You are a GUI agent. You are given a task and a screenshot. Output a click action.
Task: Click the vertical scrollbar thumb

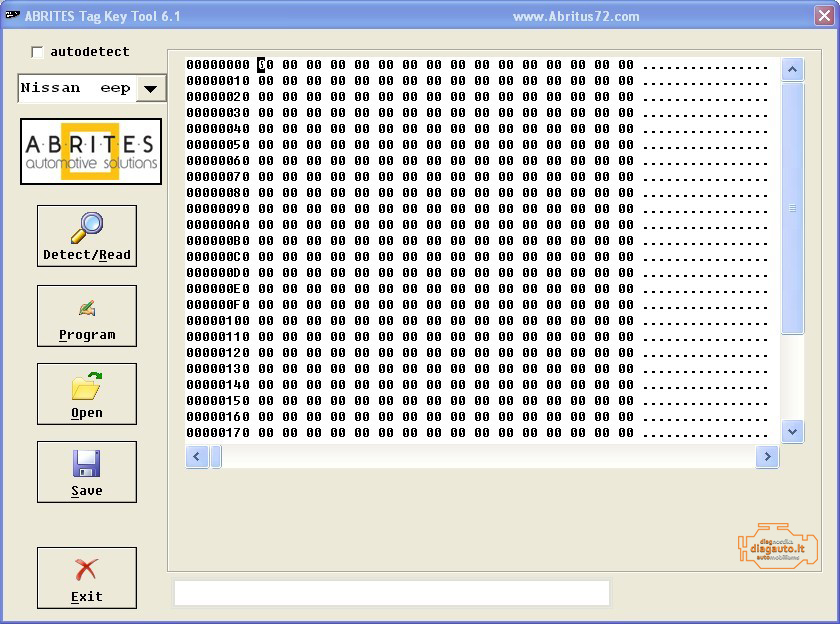click(x=793, y=208)
